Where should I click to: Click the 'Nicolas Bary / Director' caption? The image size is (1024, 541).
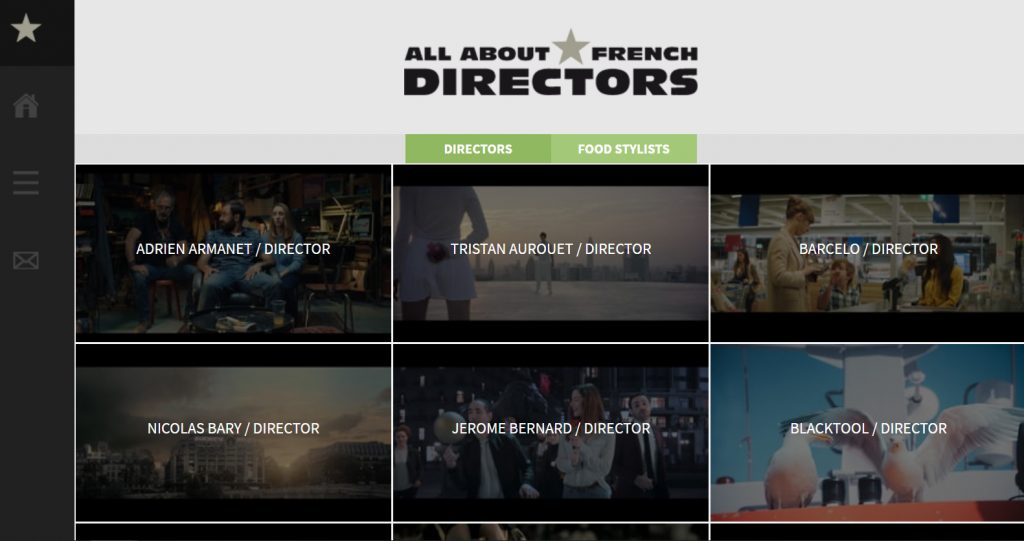pyautogui.click(x=233, y=429)
